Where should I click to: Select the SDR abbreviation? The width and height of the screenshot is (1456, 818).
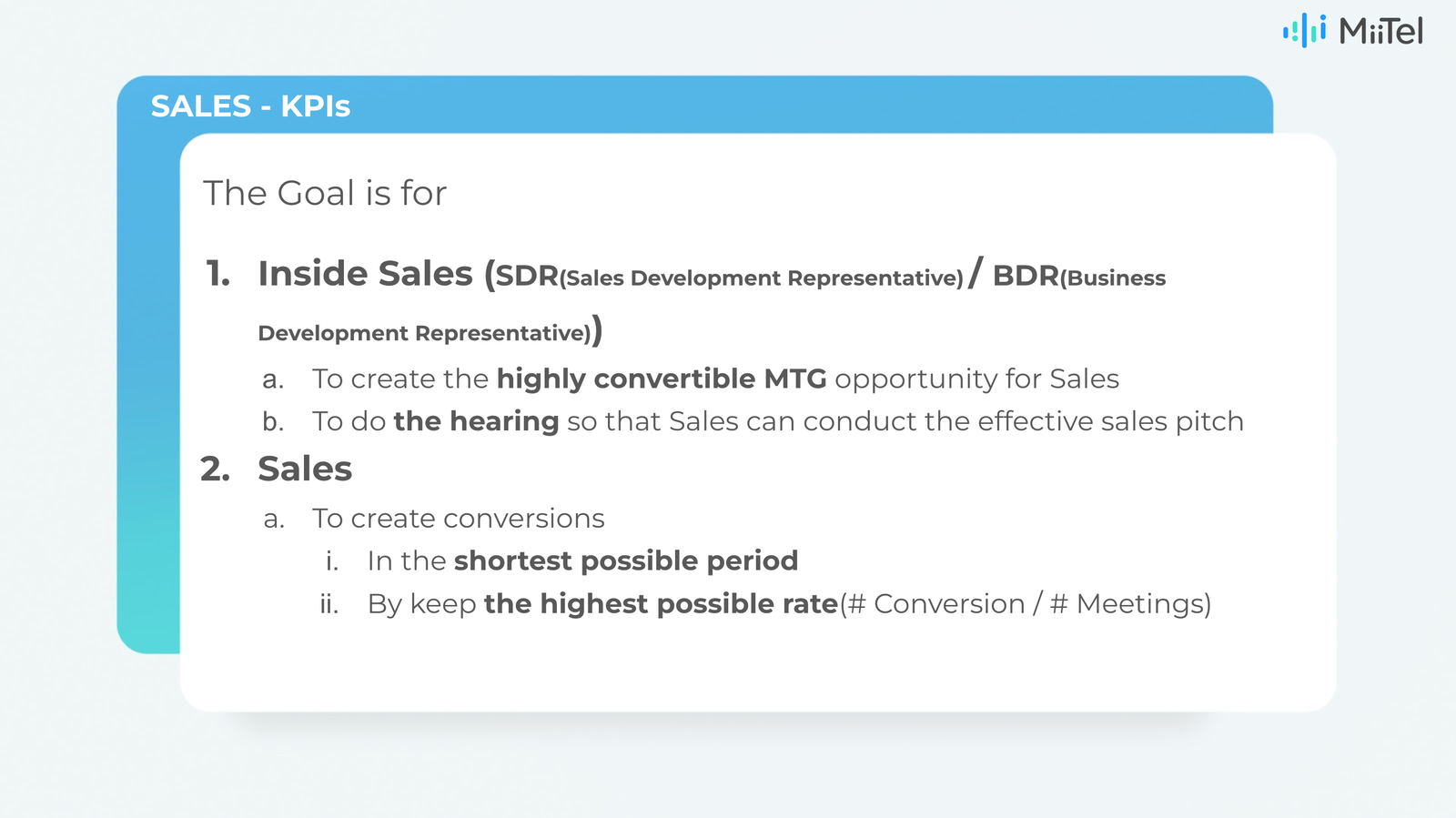[x=527, y=276]
